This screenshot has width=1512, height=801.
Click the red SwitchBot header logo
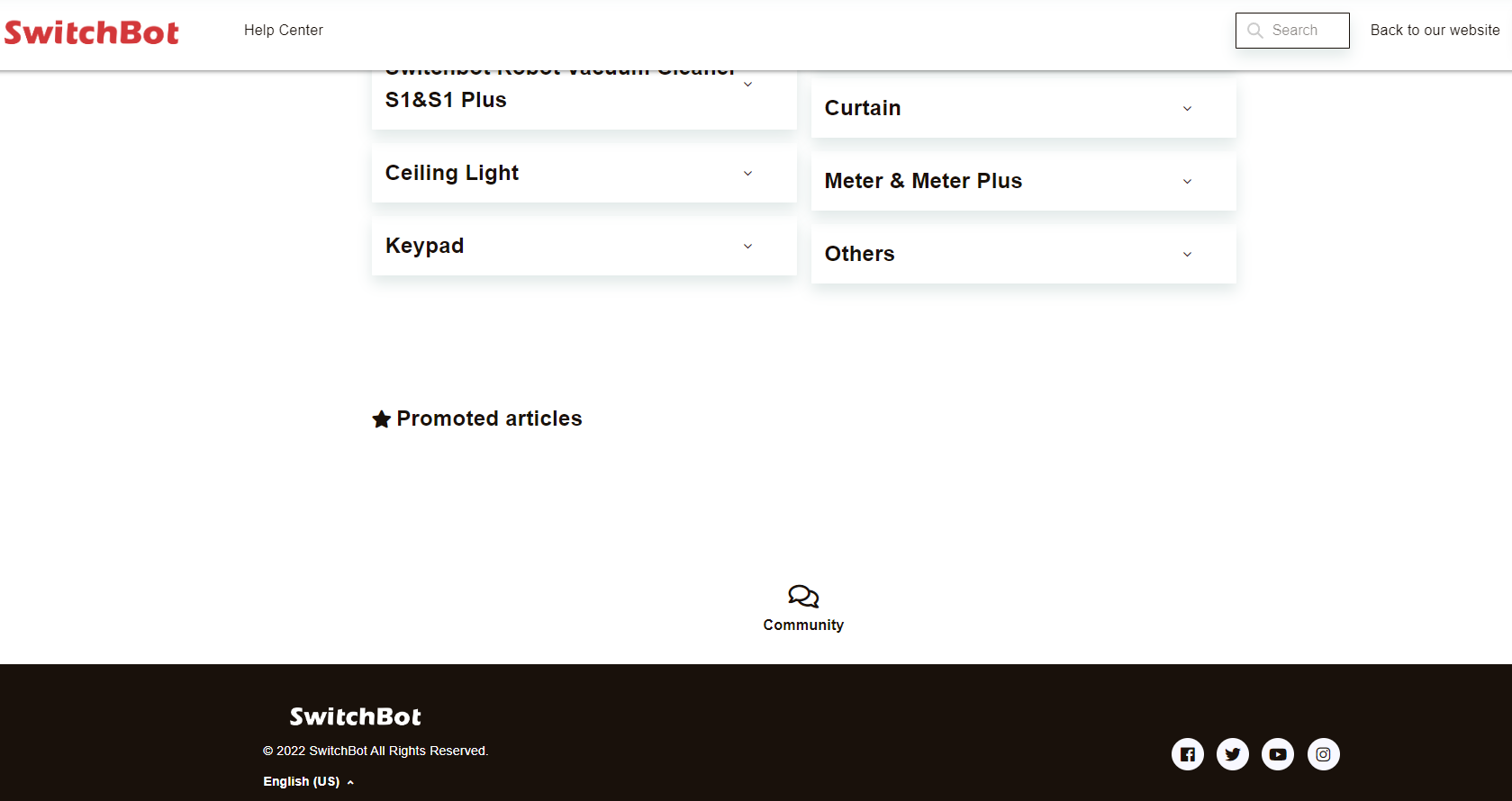91,32
